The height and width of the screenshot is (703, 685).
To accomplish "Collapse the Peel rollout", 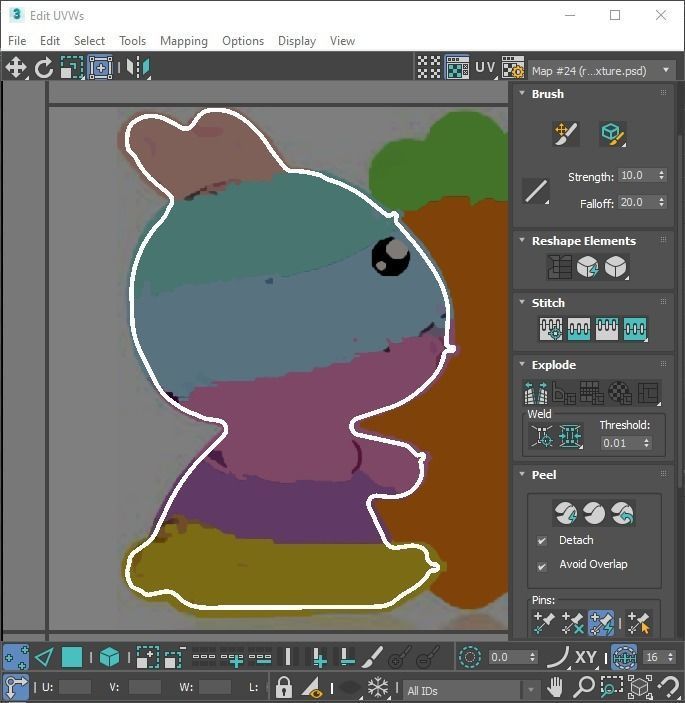I will click(522, 474).
